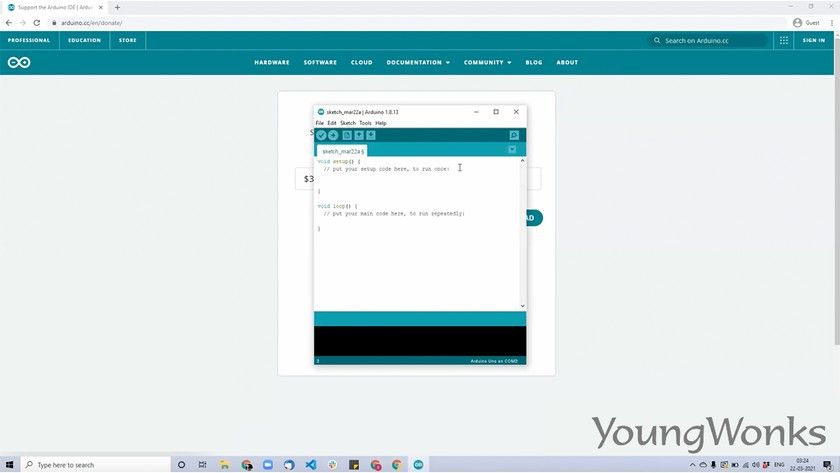Viewport: 840px width, 473px height.
Task: Expand the Community dropdown menu
Action: [488, 63]
